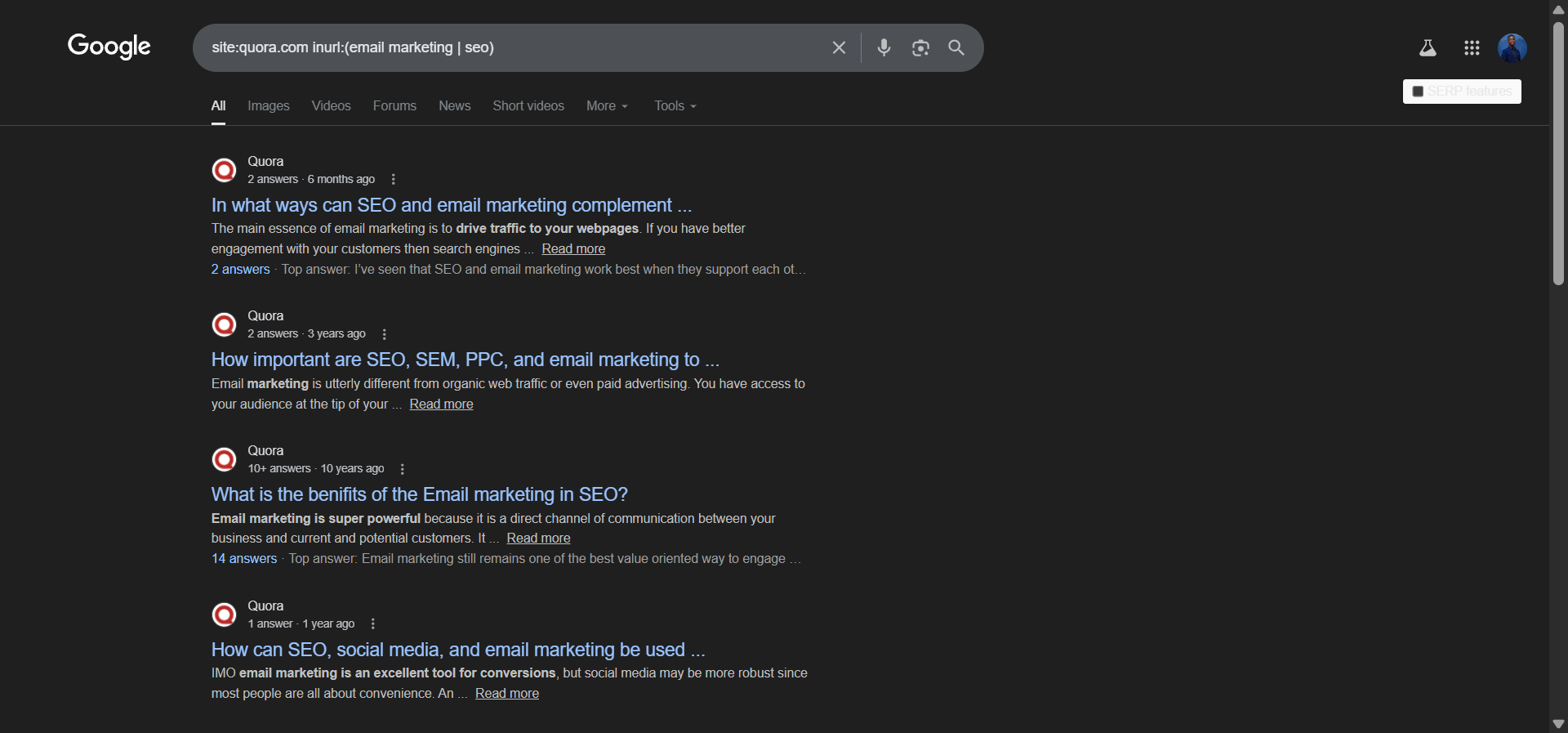
Task: Open Google apps grid icon
Action: pyautogui.click(x=1472, y=48)
